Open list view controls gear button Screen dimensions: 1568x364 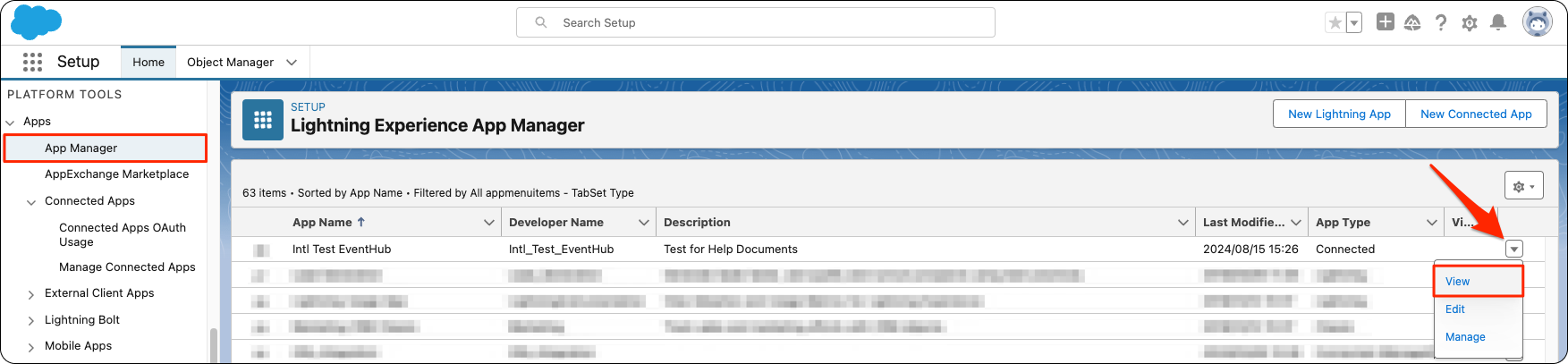click(x=1524, y=186)
